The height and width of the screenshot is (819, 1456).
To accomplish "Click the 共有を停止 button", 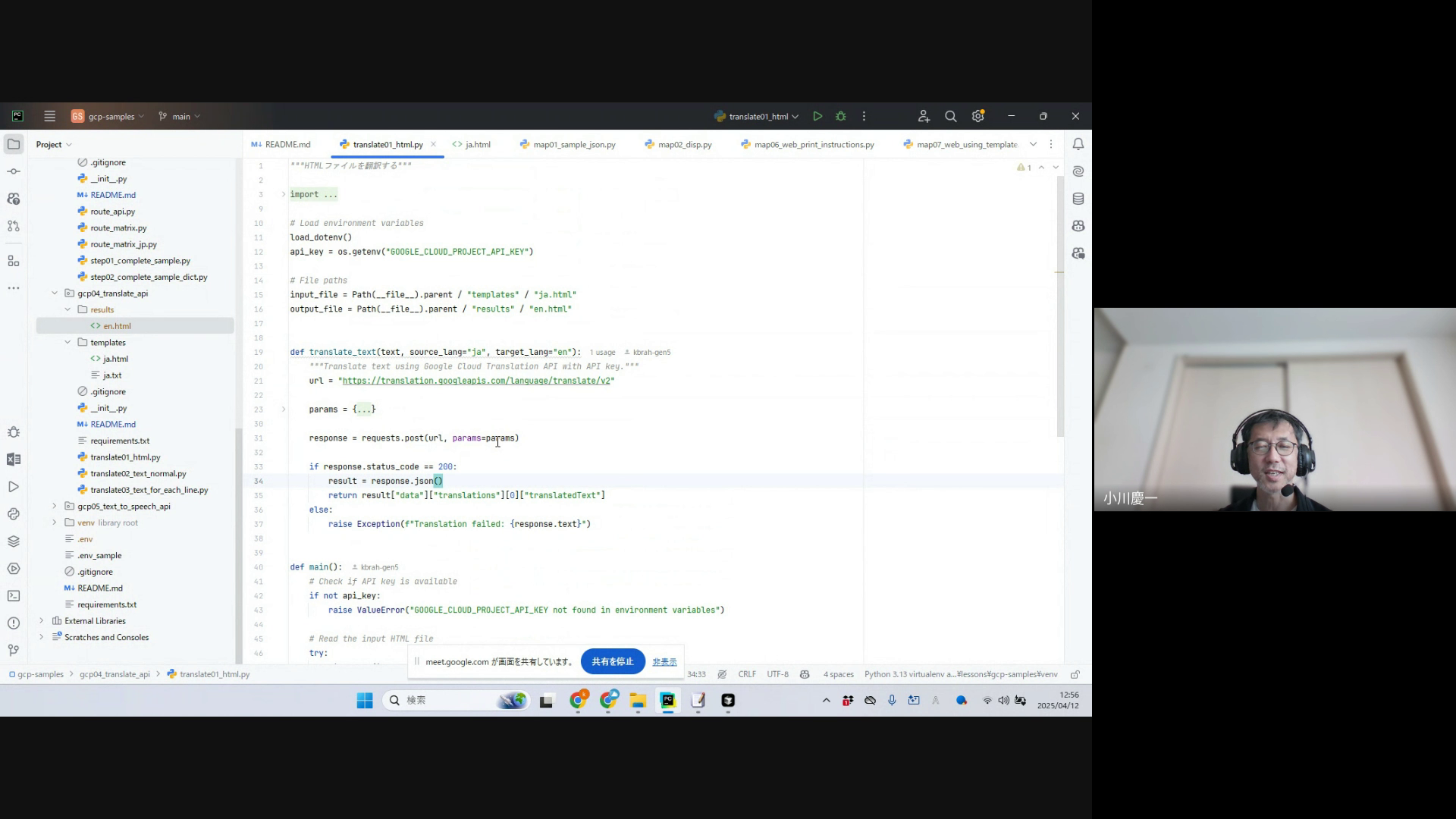I will pyautogui.click(x=612, y=661).
